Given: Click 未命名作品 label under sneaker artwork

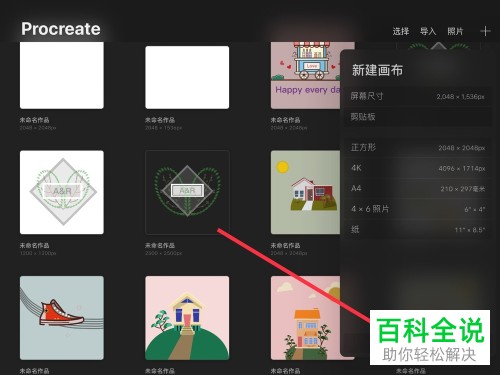Looking at the screenshot, I should (34, 371).
